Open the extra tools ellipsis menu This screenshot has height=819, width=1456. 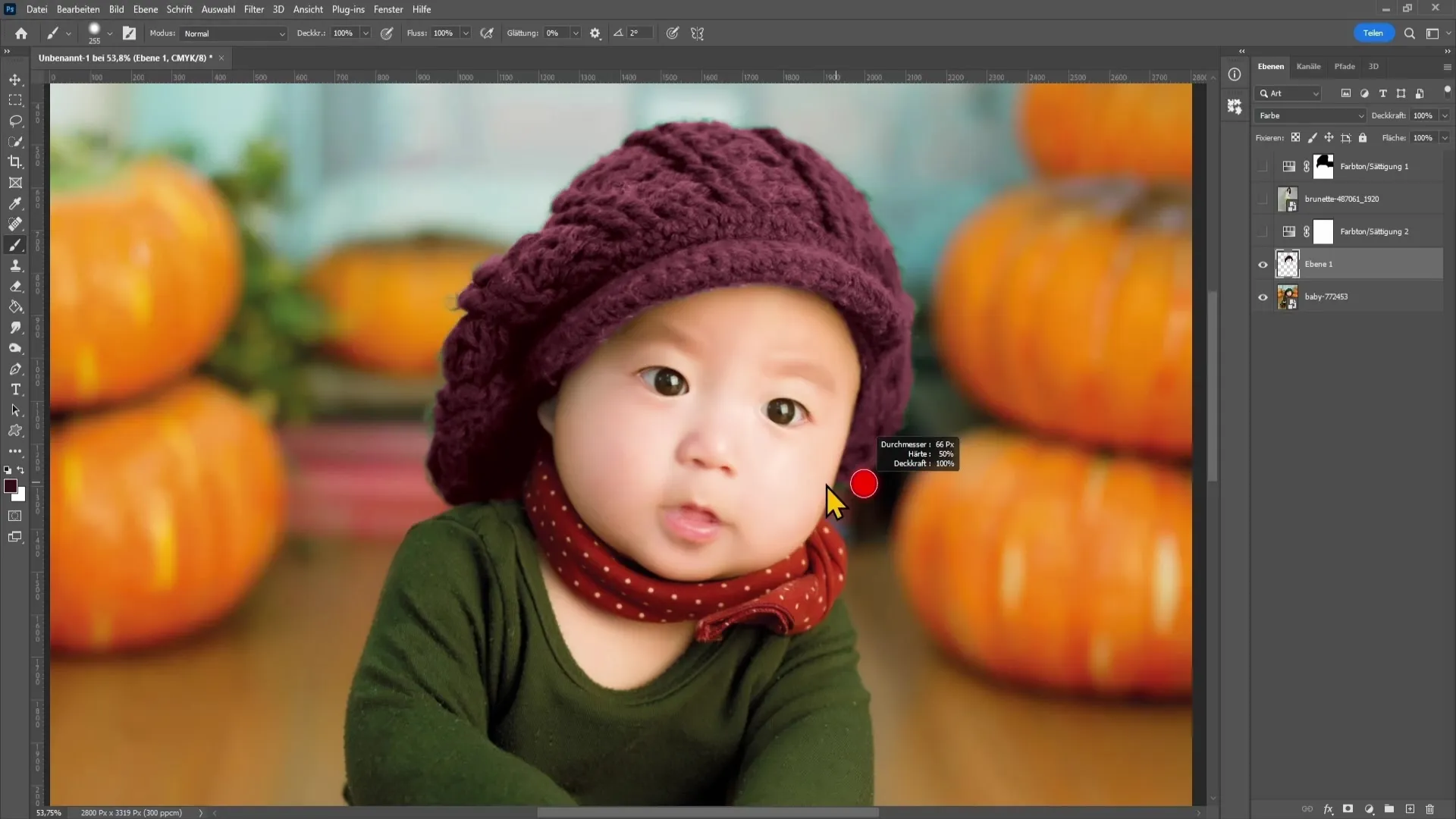[x=15, y=451]
